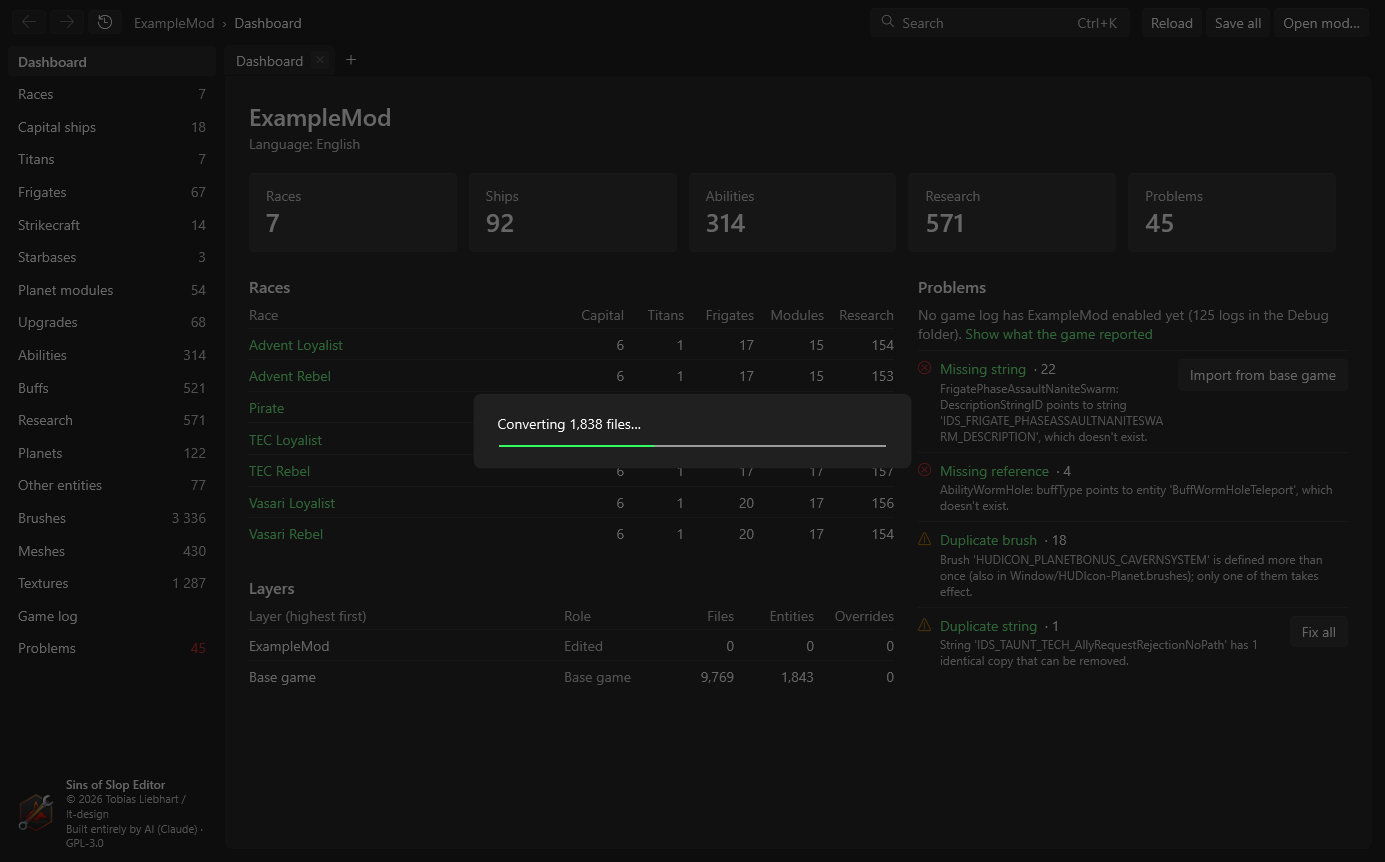1385x862 pixels.
Task: Add a new tab with the plus icon
Action: coord(351,60)
